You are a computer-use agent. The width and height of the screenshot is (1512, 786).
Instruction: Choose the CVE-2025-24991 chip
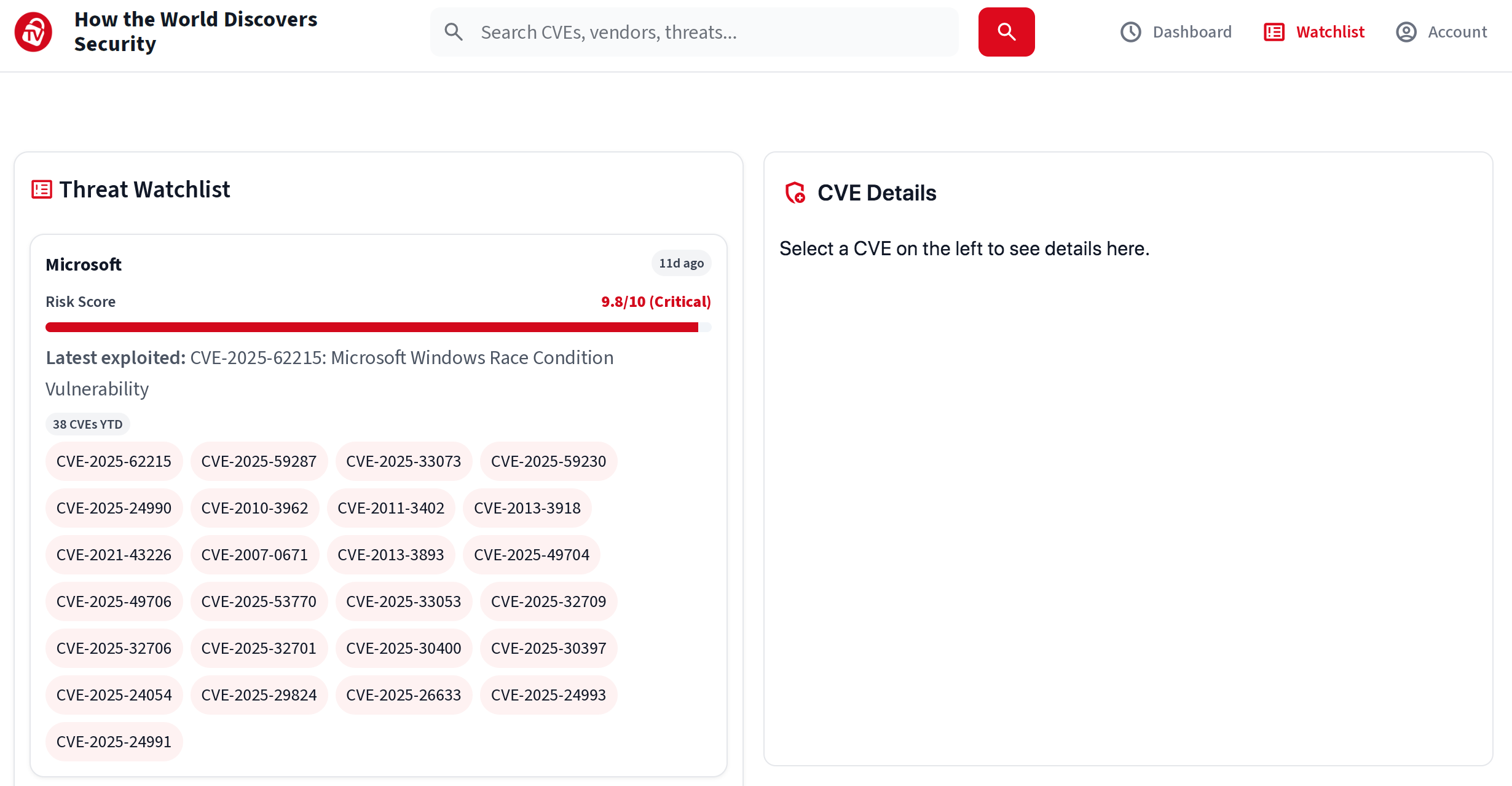click(x=114, y=742)
